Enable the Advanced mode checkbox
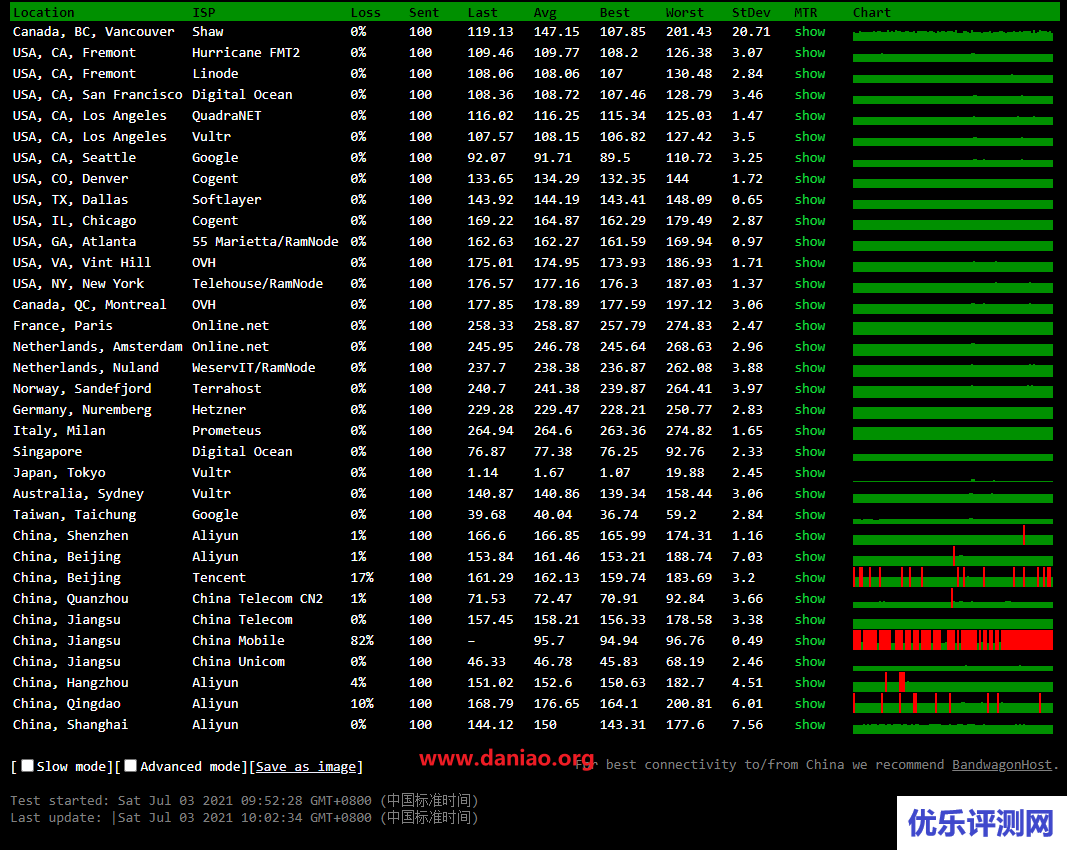This screenshot has height=850, width=1067. click(131, 766)
